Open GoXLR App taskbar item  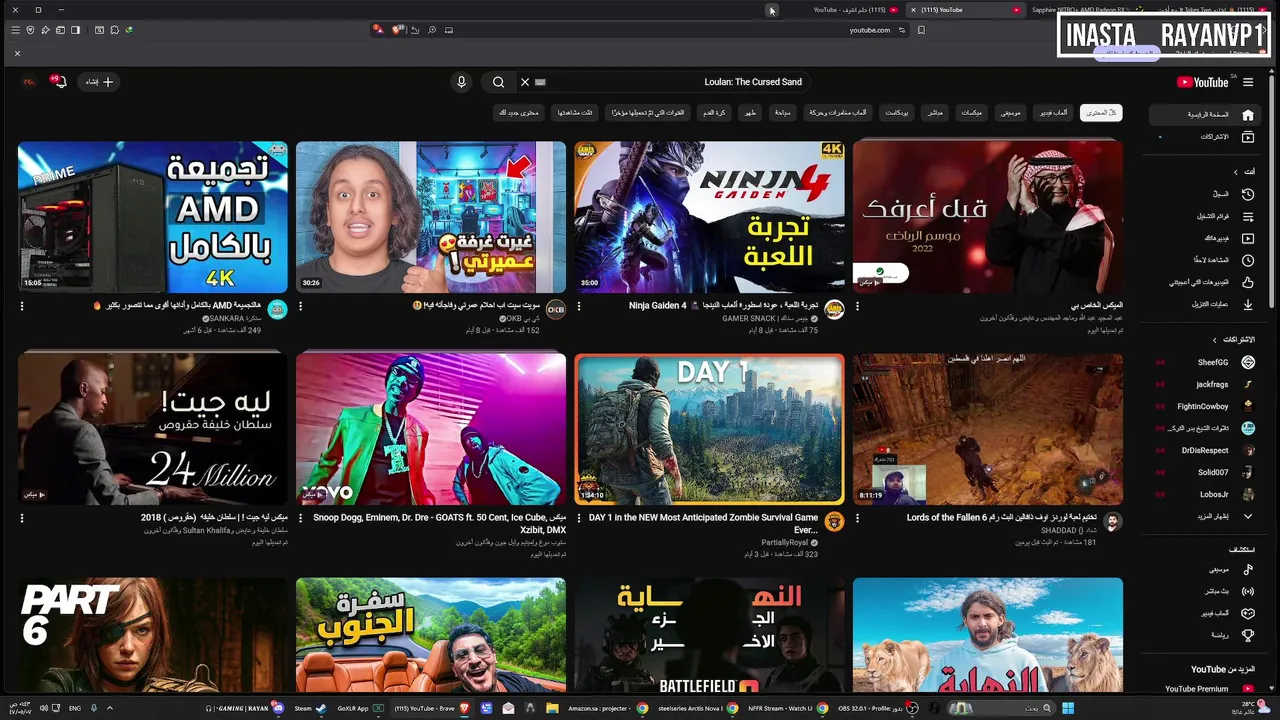[x=360, y=708]
